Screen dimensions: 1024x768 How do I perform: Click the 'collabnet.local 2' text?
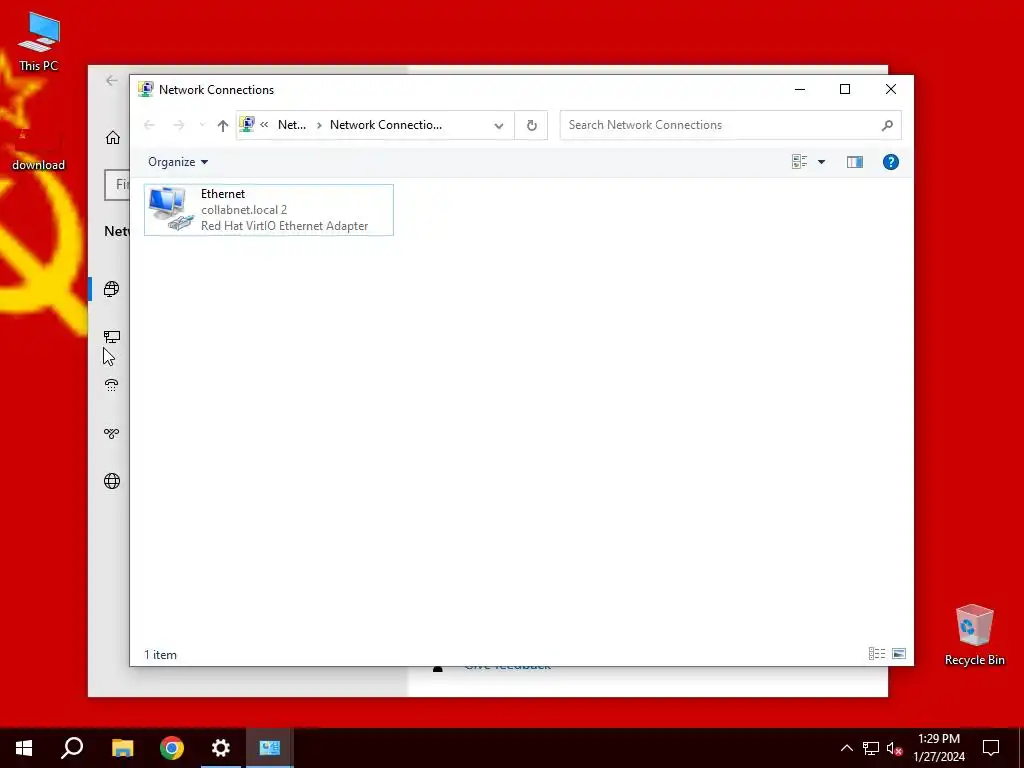(244, 210)
